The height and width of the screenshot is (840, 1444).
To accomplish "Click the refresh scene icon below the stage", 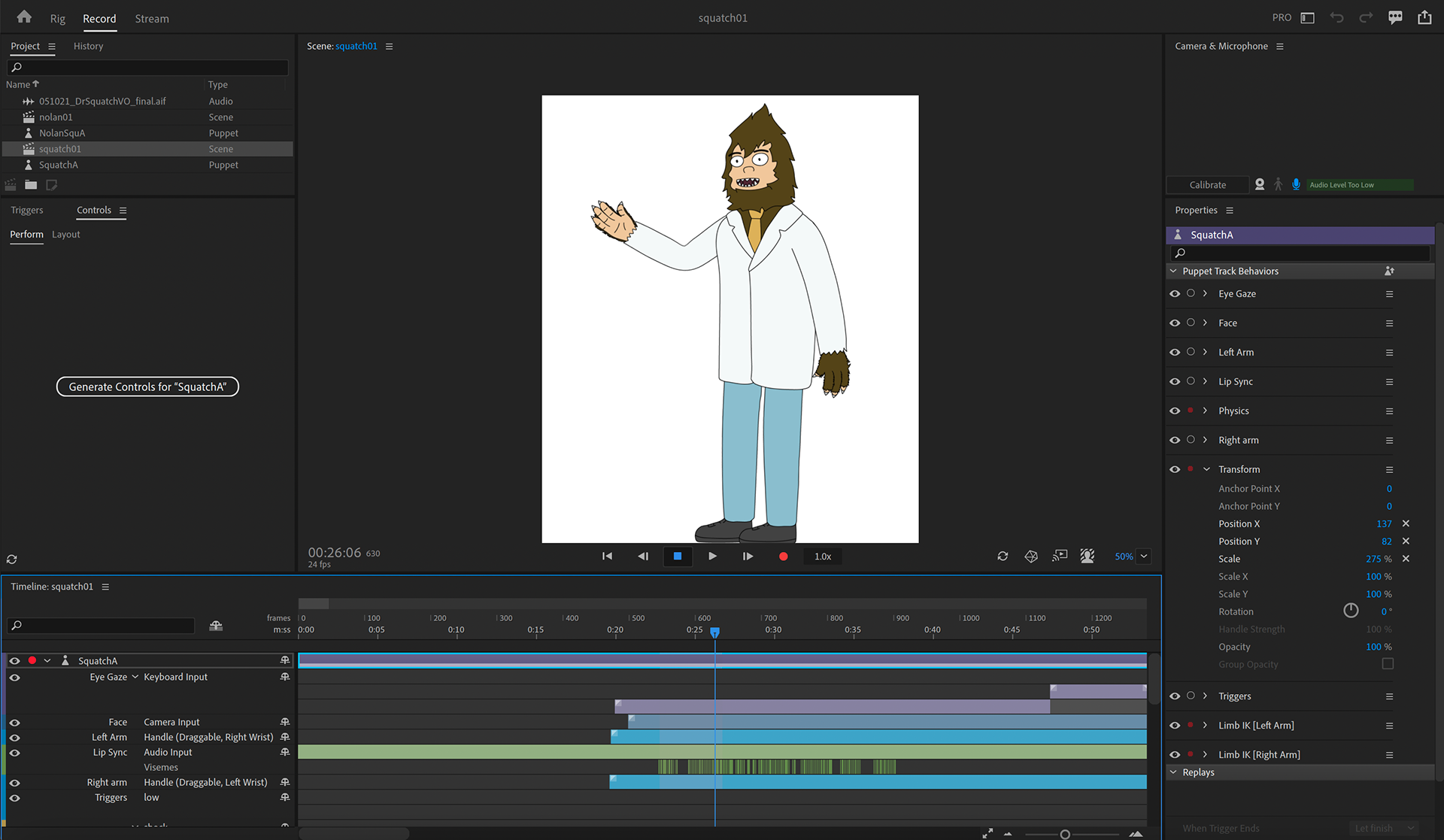I will [x=1003, y=556].
